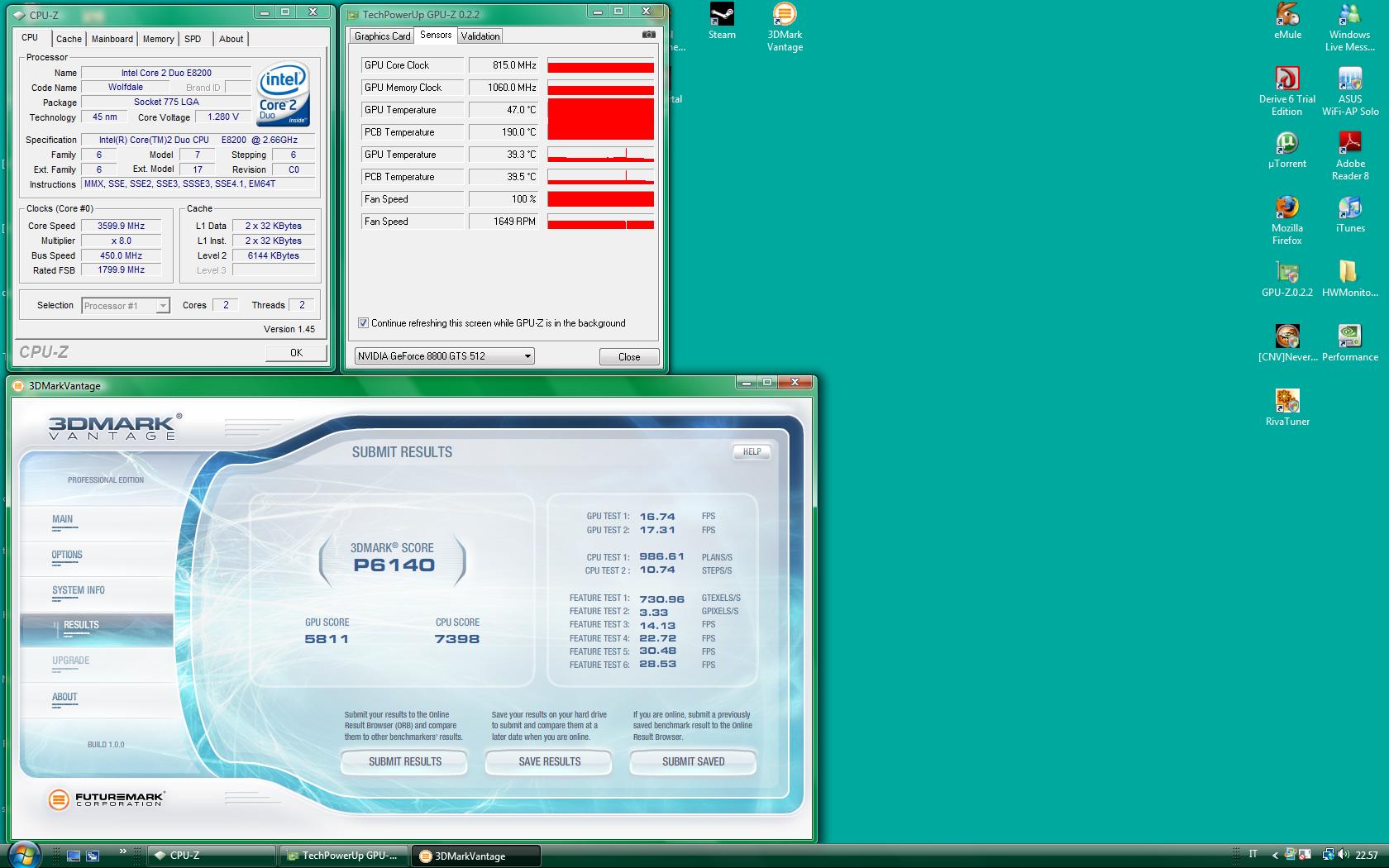This screenshot has height=868, width=1389.
Task: Open the 3DMark Vantage desktop shortcut
Action: (x=785, y=27)
